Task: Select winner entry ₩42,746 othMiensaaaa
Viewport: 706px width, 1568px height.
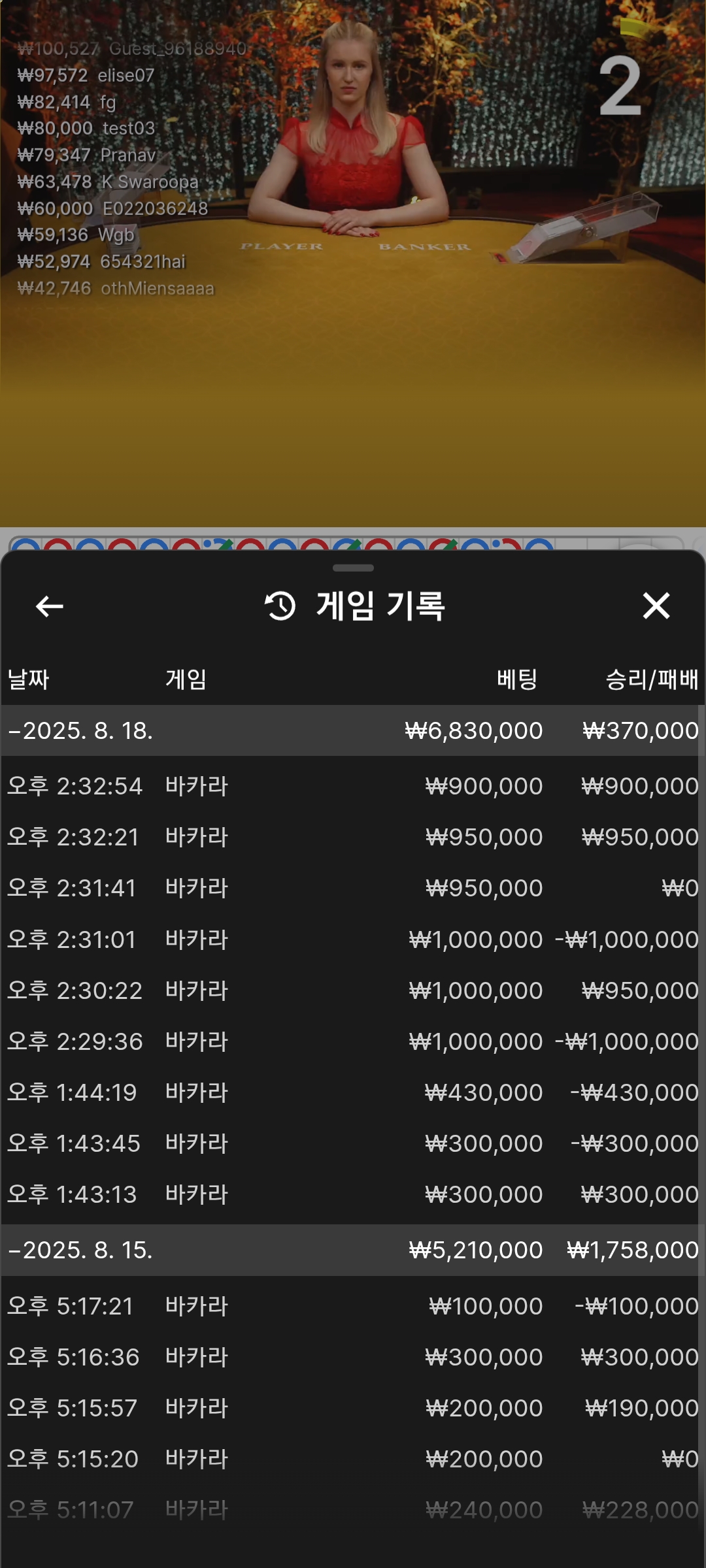Action: click(x=116, y=288)
